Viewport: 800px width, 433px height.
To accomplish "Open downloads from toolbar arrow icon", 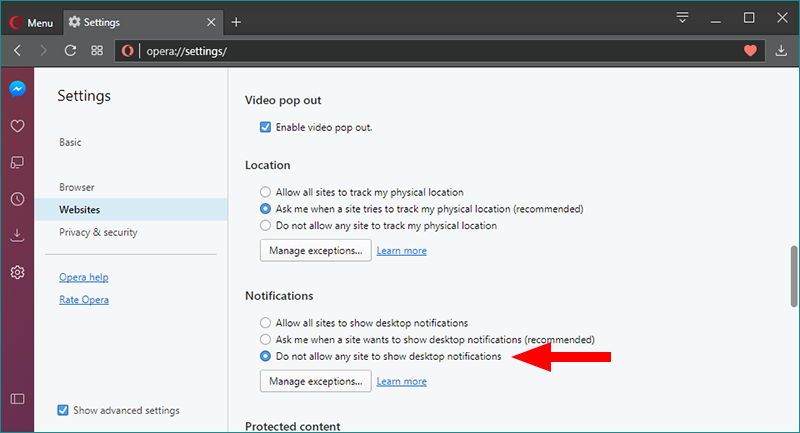I will 781,50.
